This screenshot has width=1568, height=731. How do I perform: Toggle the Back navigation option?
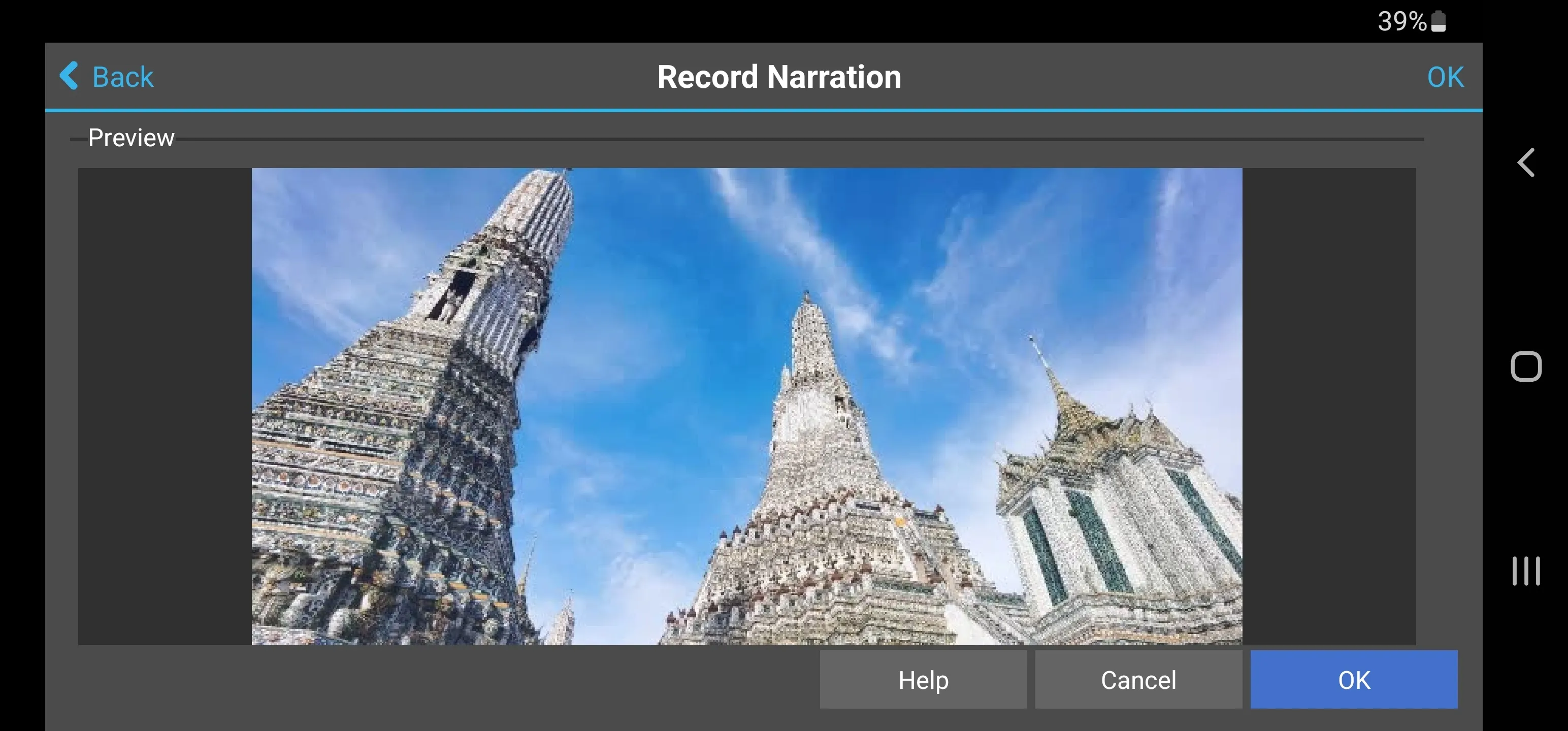[x=107, y=77]
